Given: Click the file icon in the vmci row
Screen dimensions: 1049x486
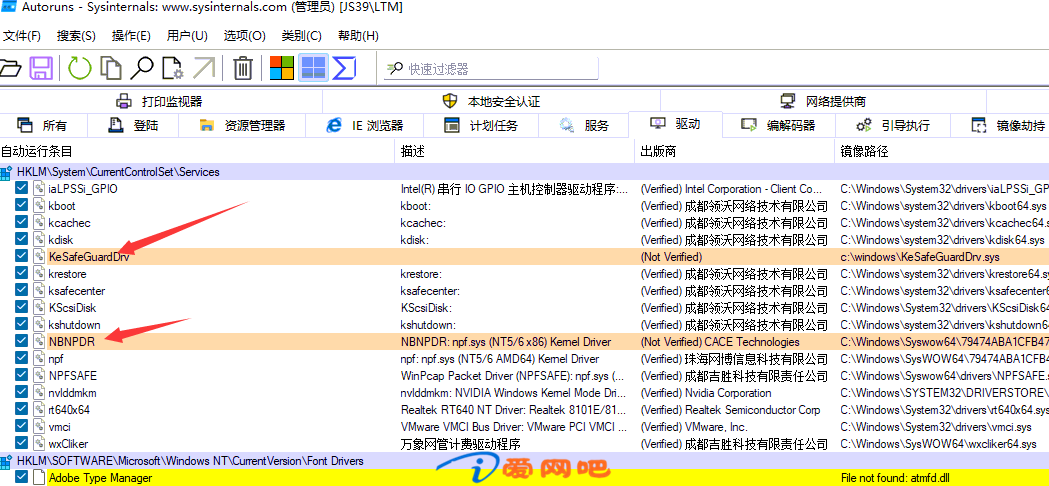Looking at the screenshot, I should pyautogui.click(x=39, y=427).
